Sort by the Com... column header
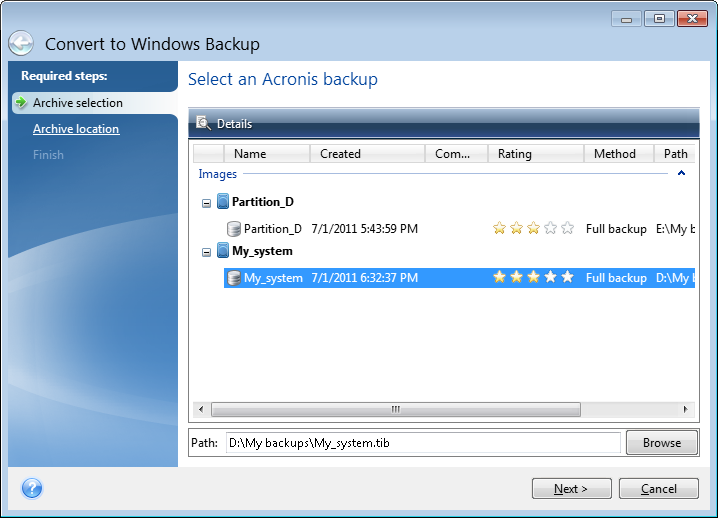 pyautogui.click(x=456, y=153)
